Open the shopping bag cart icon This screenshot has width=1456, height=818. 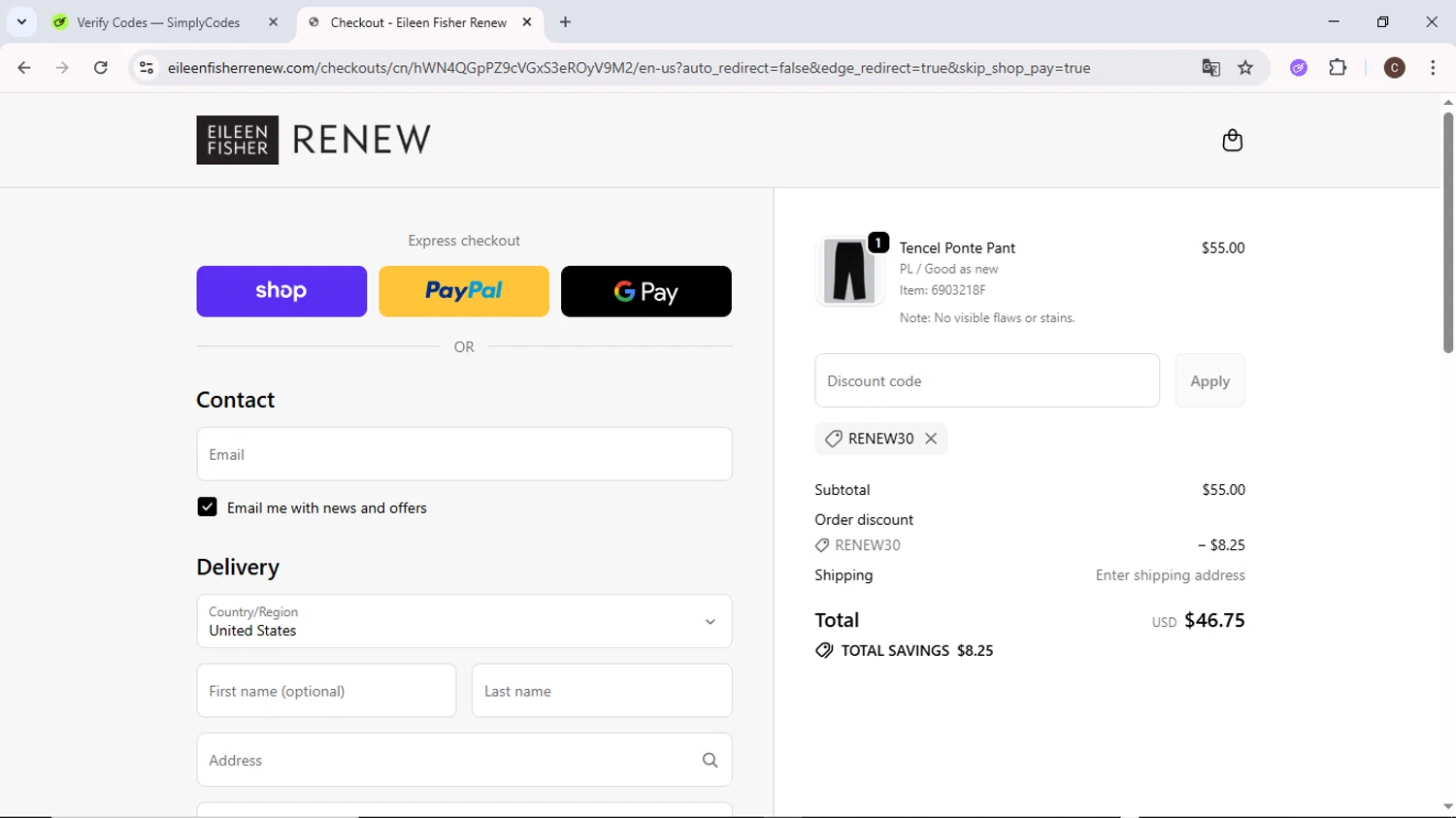point(1232,141)
